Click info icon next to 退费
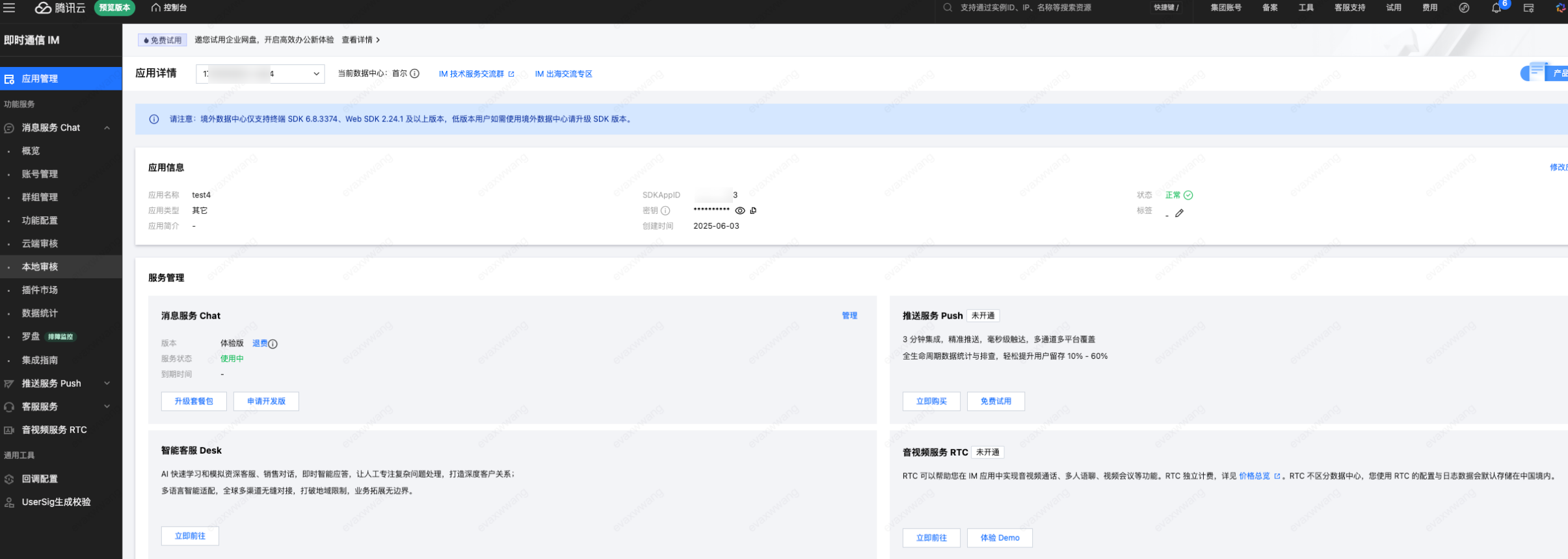The image size is (1568, 559). (x=273, y=344)
